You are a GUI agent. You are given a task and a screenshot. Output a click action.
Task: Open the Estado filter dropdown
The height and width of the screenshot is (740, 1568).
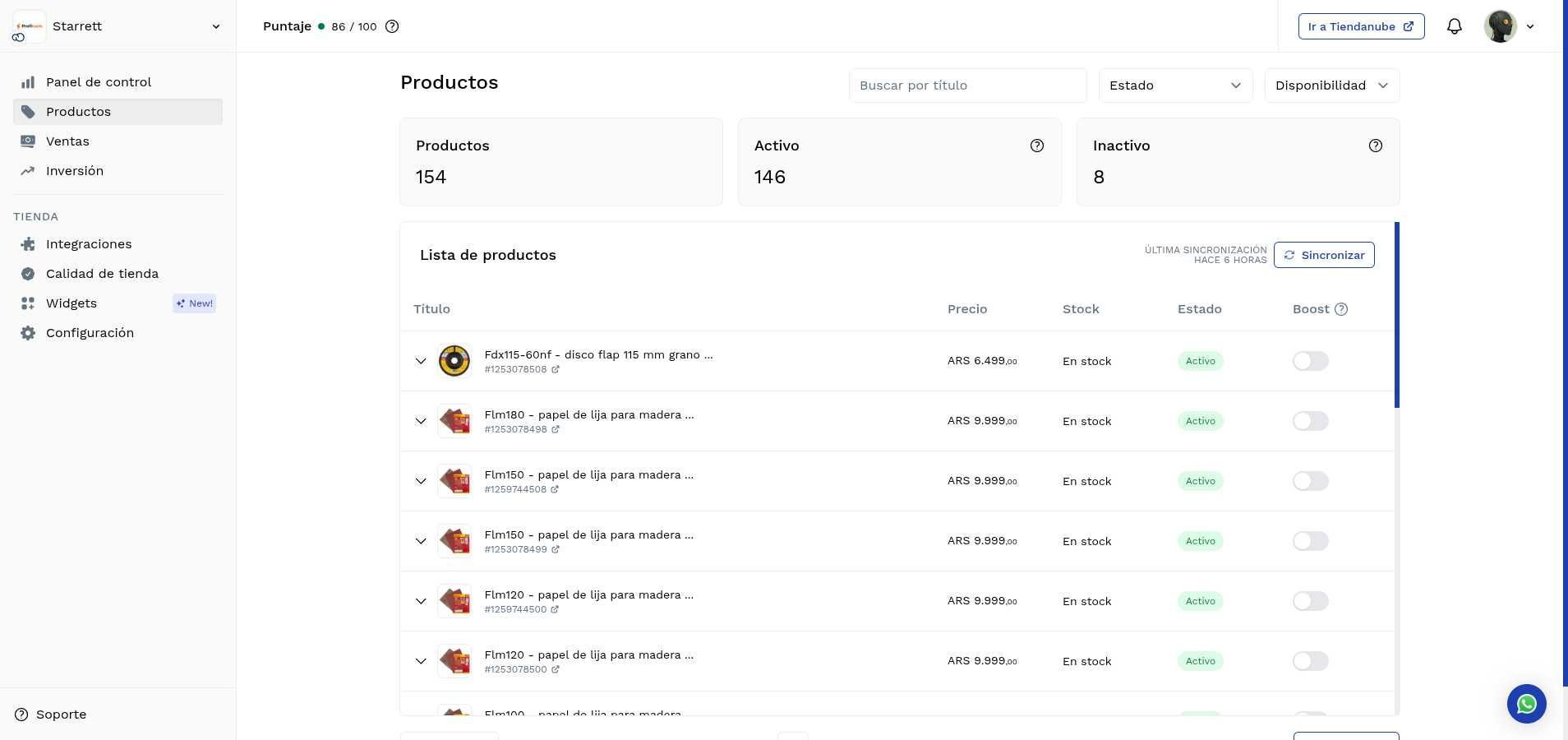click(x=1174, y=86)
